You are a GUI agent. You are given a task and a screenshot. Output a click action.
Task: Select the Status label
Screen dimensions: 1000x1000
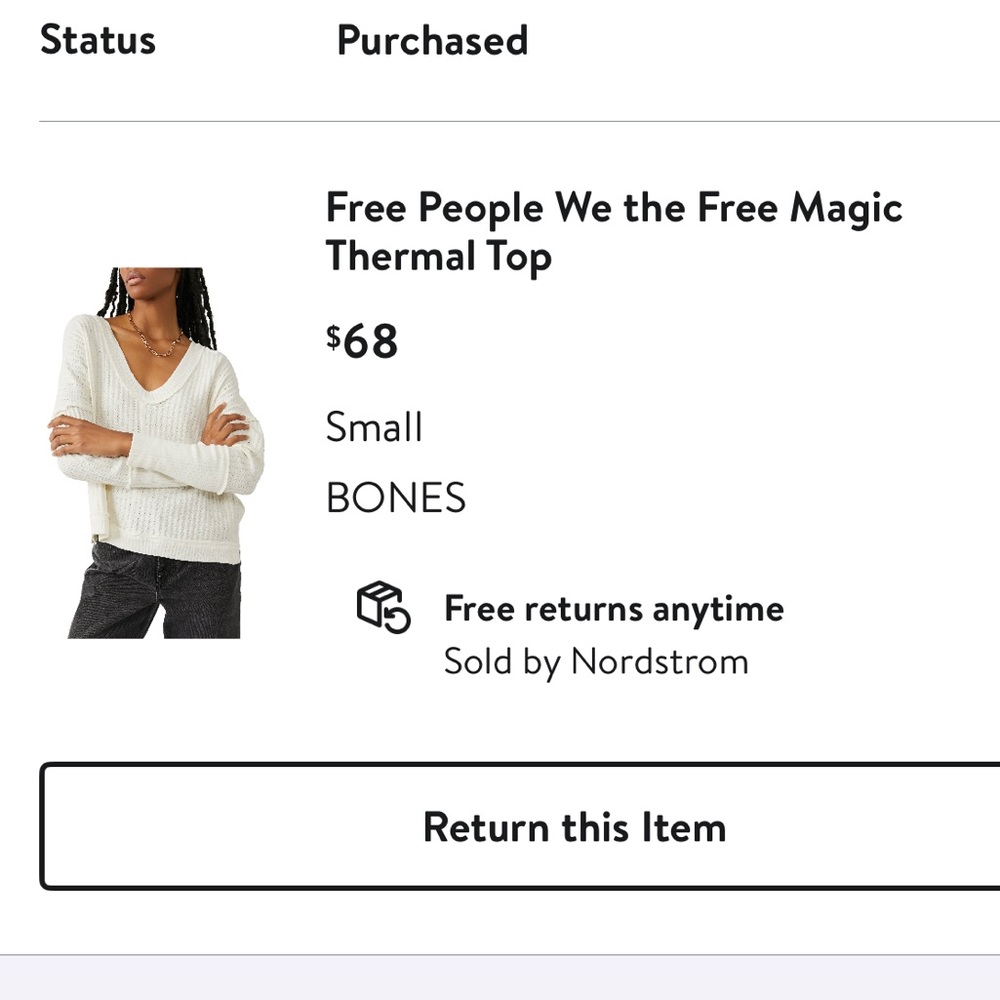(98, 40)
